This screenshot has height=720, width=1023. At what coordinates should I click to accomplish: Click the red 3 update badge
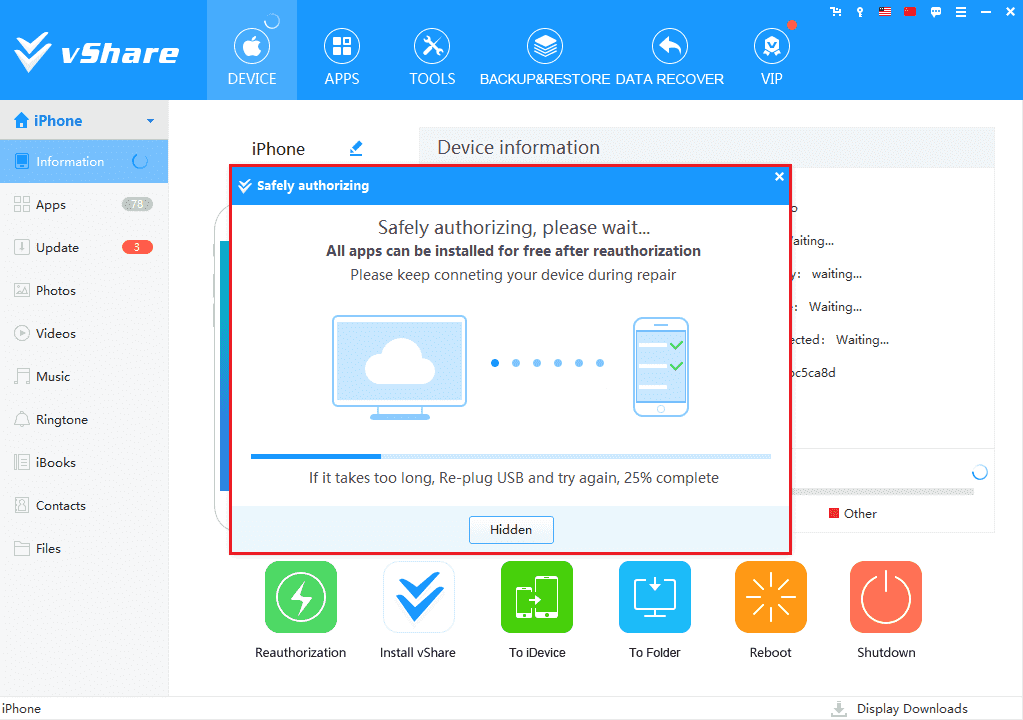point(137,247)
